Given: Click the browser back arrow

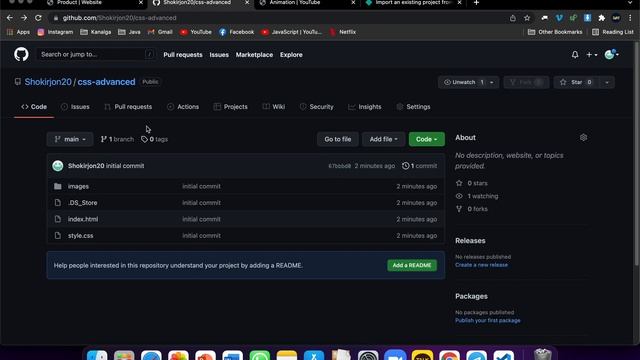Looking at the screenshot, I should point(9,18).
